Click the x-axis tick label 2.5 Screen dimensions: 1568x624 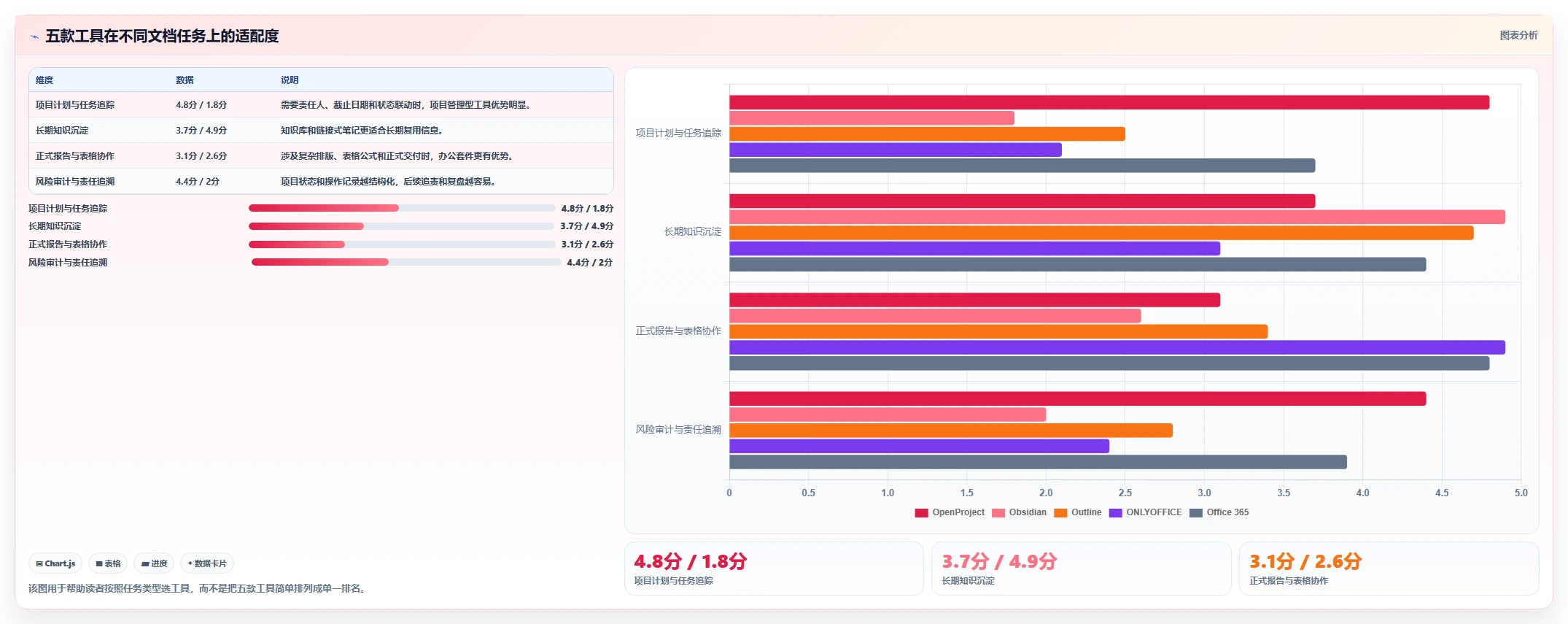pyautogui.click(x=1125, y=493)
